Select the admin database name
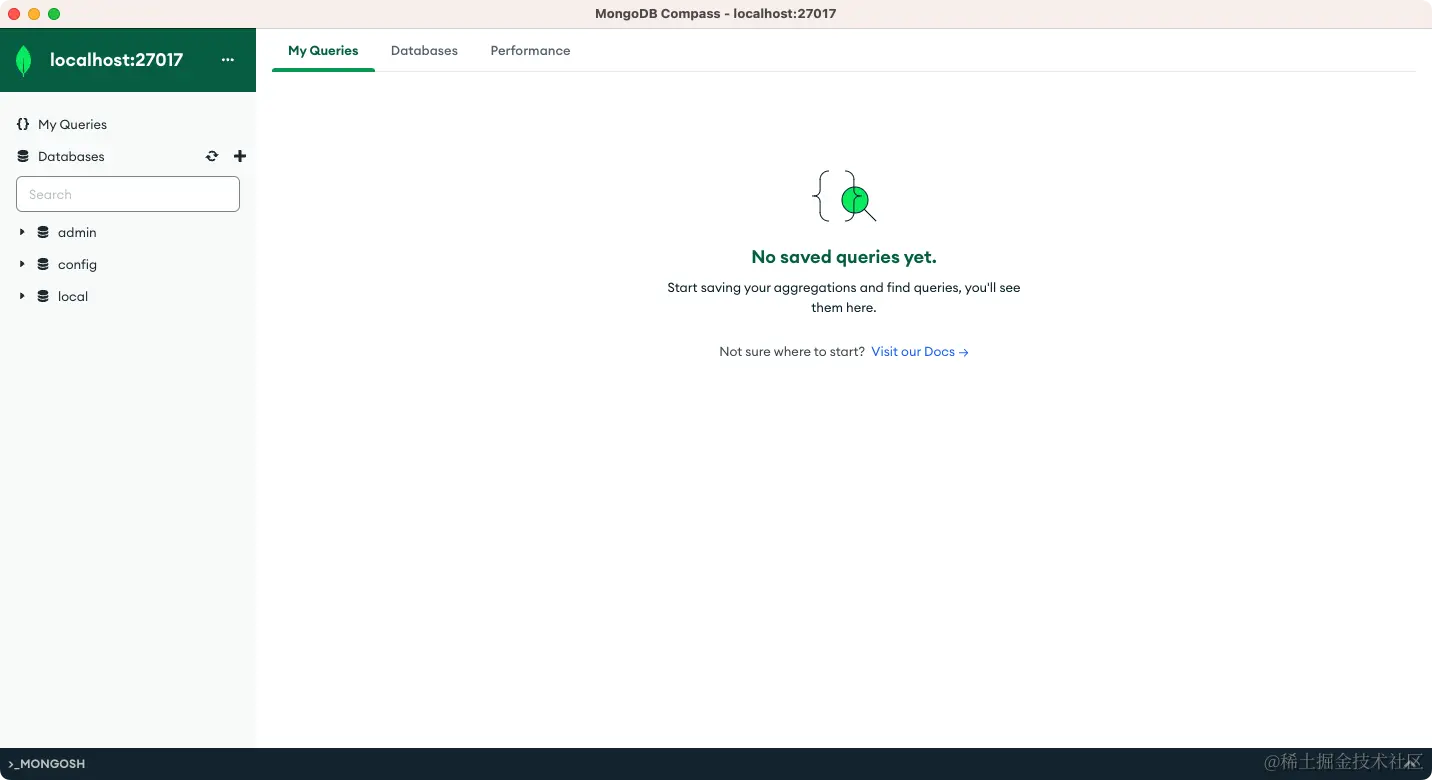This screenshot has height=780, width=1432. (x=77, y=232)
